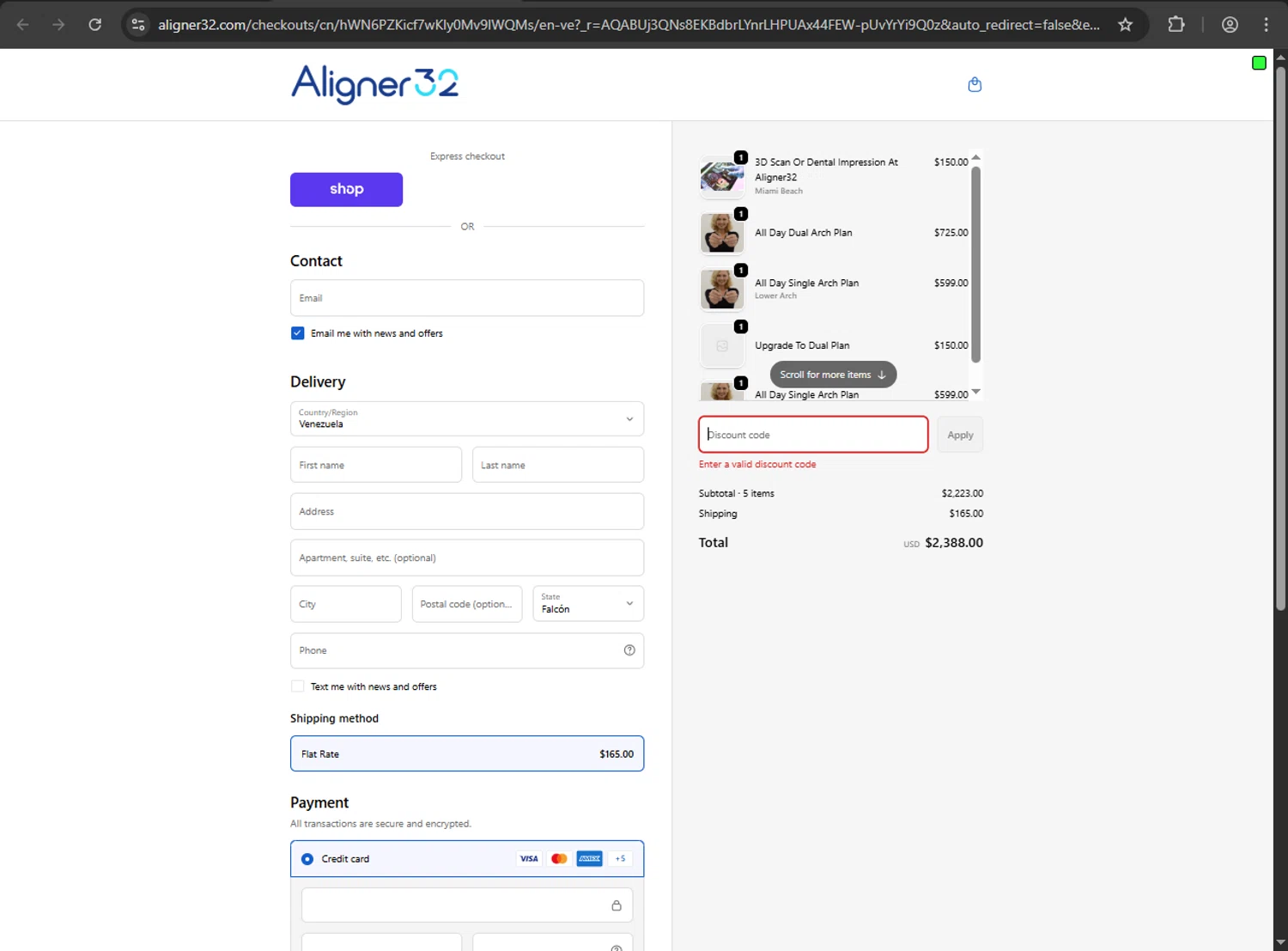Click the phone field help question icon

629,650
